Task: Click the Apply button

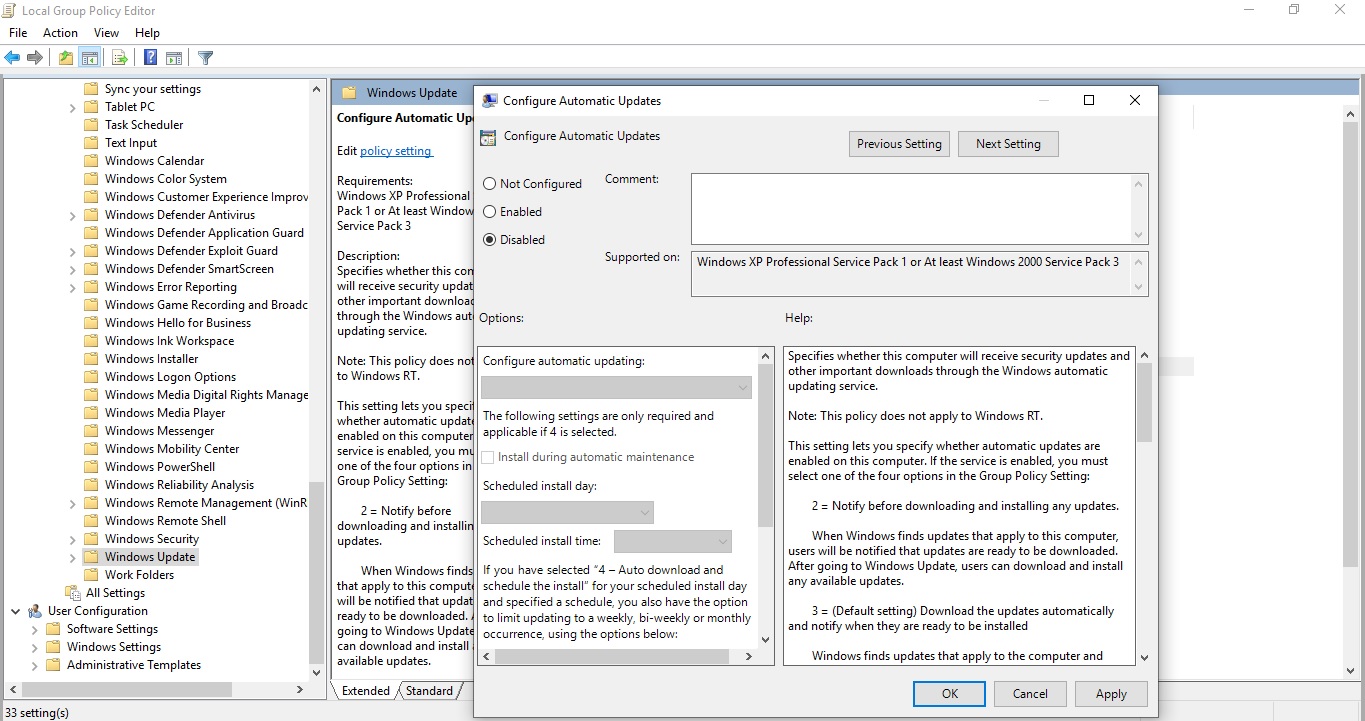Action: click(1111, 694)
